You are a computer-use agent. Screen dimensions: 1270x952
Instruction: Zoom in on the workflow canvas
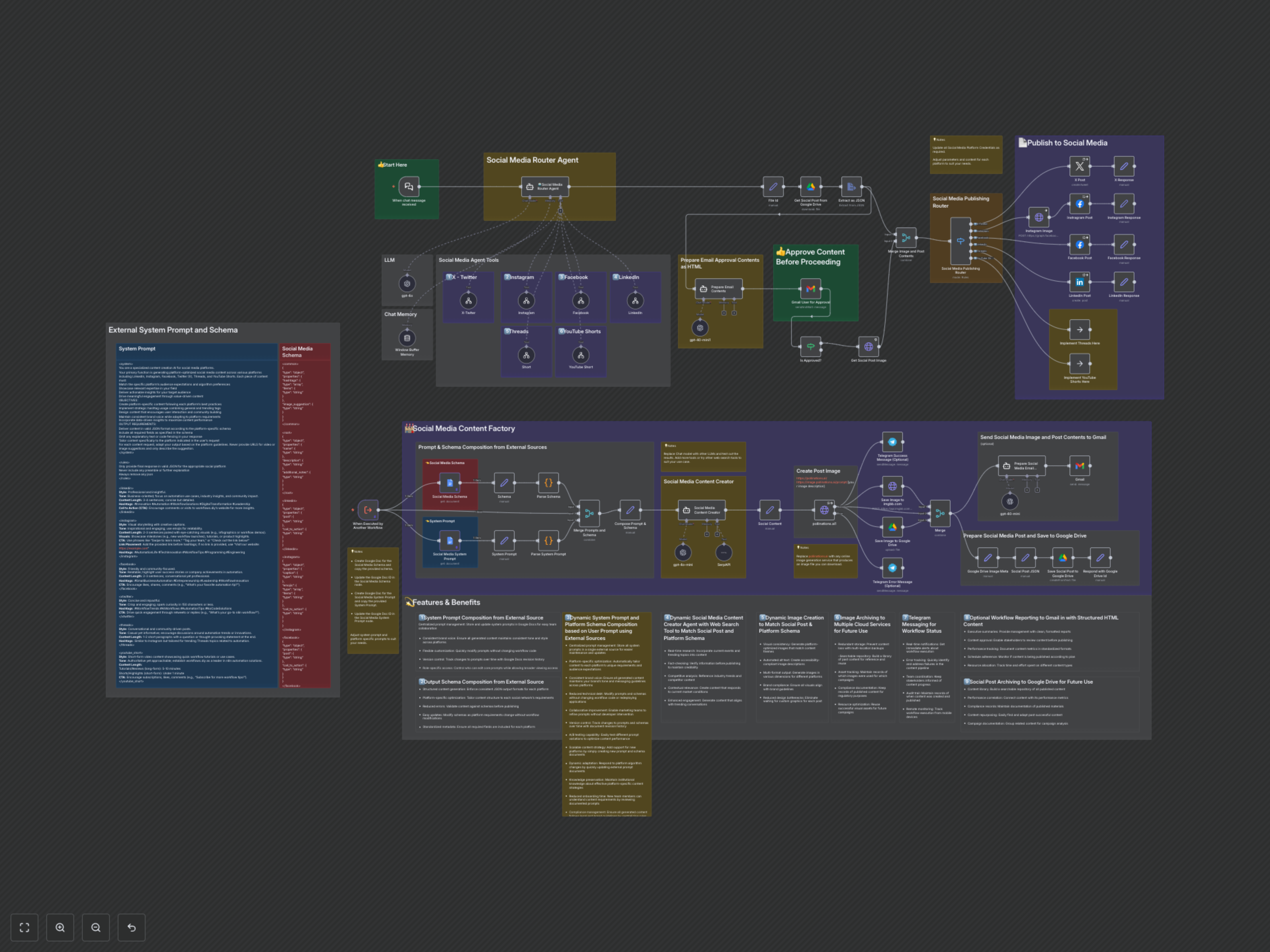60,927
